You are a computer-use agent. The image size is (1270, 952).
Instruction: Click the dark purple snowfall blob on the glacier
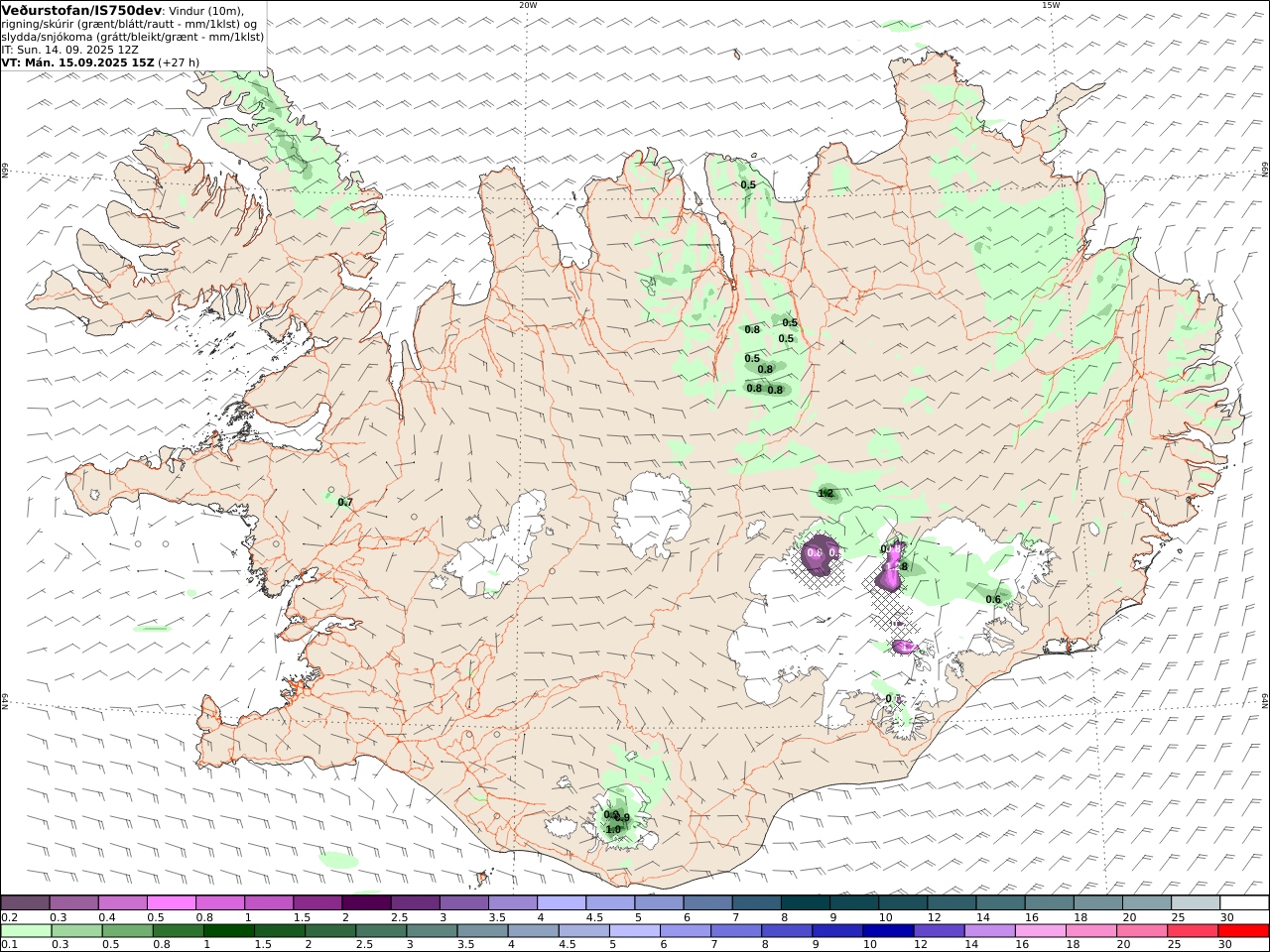[x=818, y=555]
